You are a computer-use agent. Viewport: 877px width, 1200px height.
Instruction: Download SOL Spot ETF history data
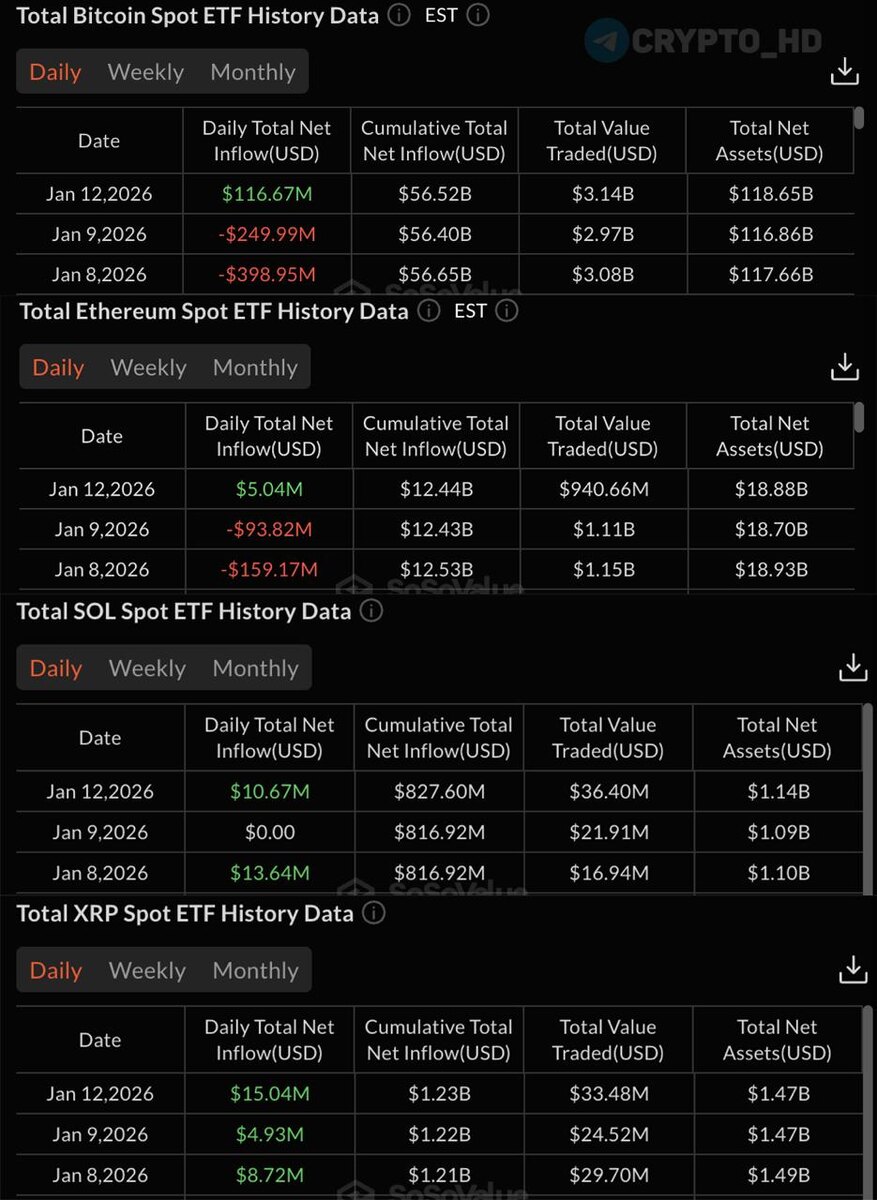point(853,667)
